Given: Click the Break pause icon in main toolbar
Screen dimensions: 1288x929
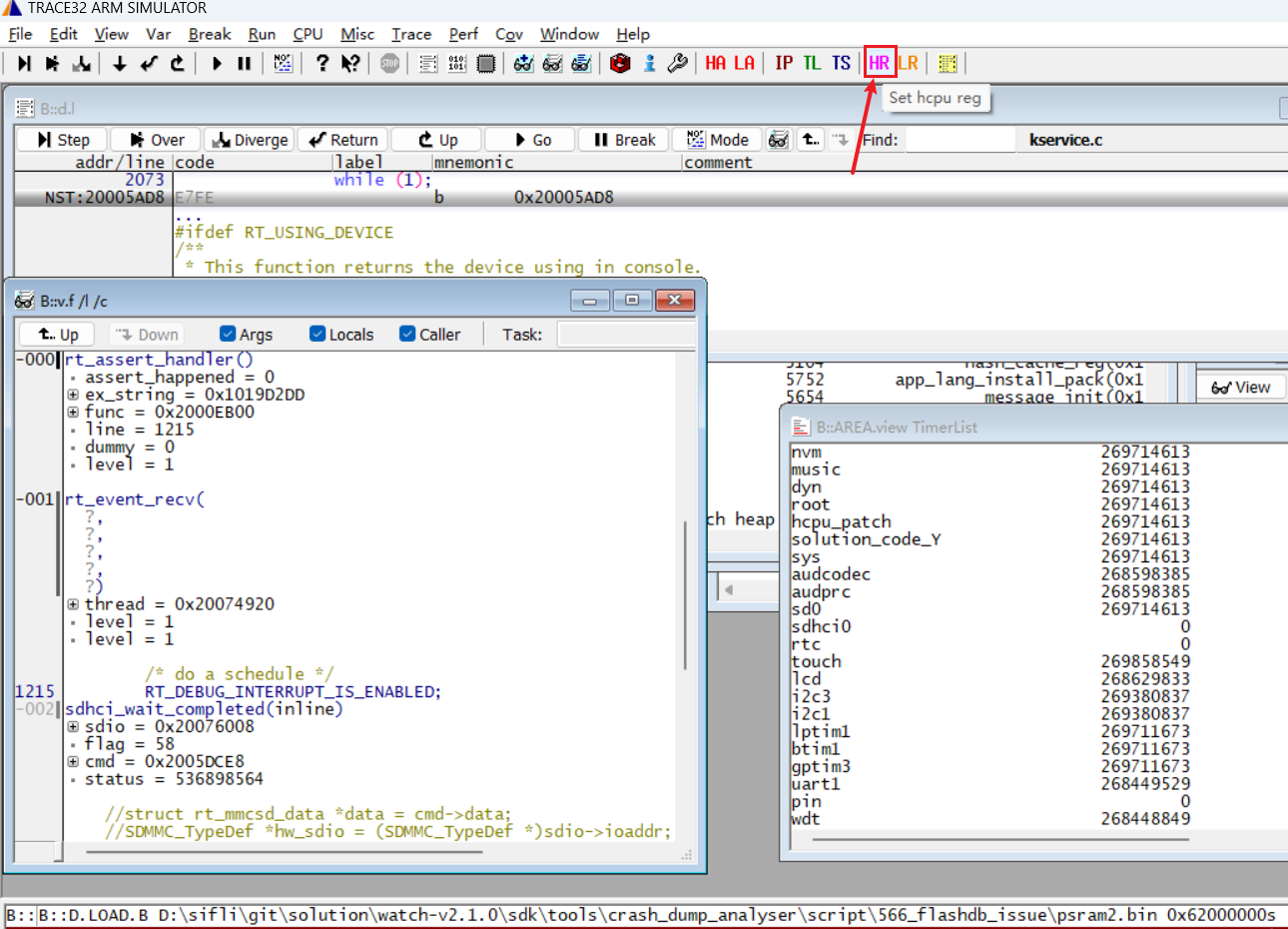Looking at the screenshot, I should click(245, 63).
